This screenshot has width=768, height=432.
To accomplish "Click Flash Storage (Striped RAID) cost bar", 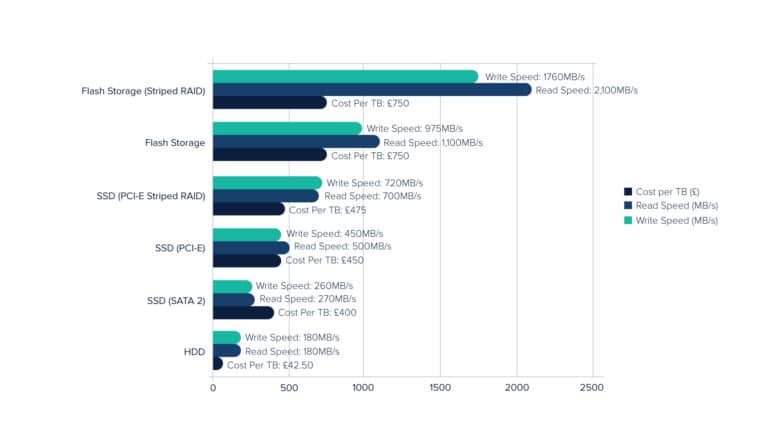I will 270,102.
